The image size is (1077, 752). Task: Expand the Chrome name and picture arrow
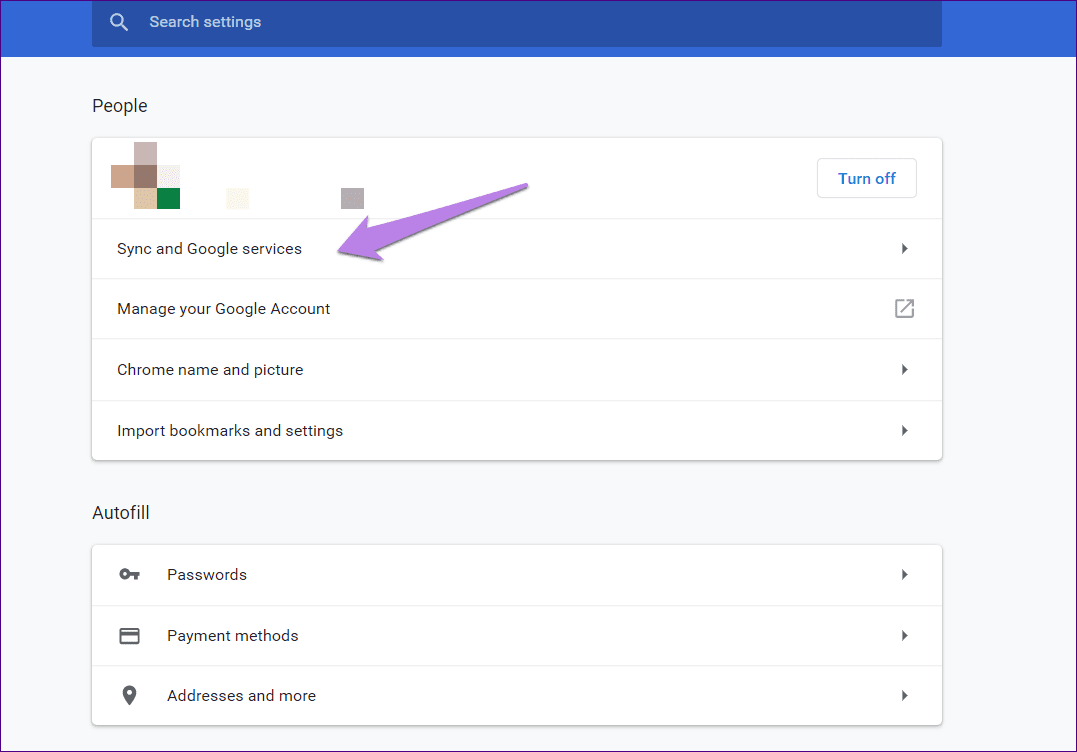coord(905,369)
